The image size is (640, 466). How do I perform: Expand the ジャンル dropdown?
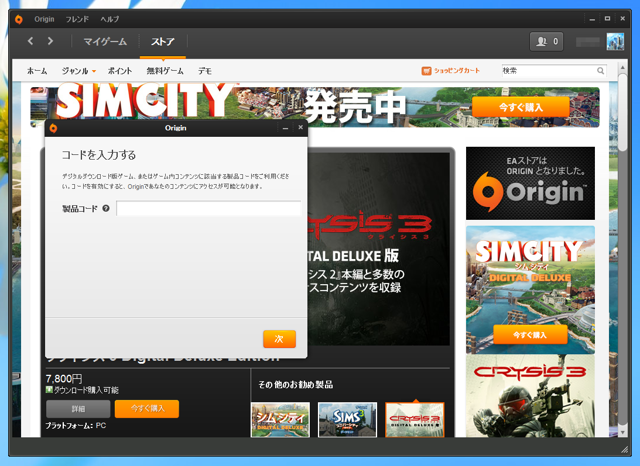78,71
